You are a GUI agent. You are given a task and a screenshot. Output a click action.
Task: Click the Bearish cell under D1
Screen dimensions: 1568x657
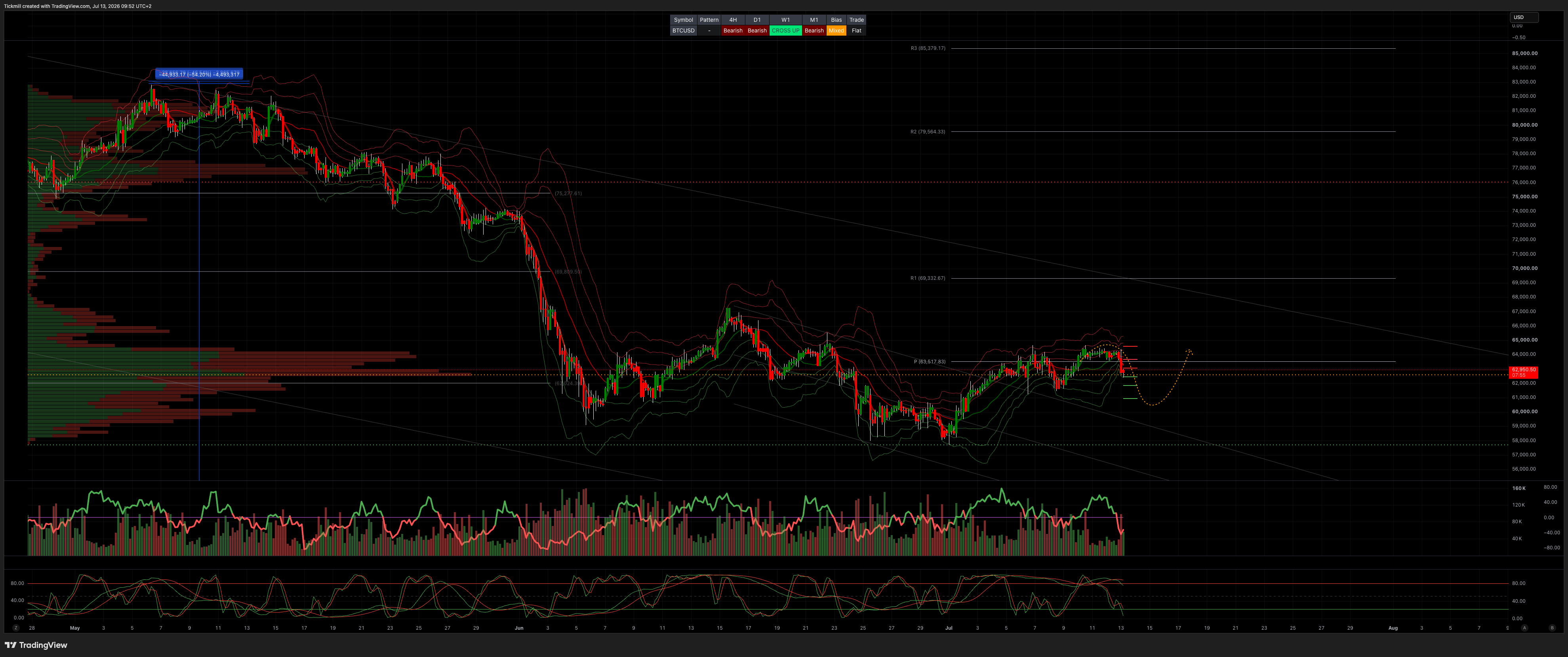(x=757, y=30)
